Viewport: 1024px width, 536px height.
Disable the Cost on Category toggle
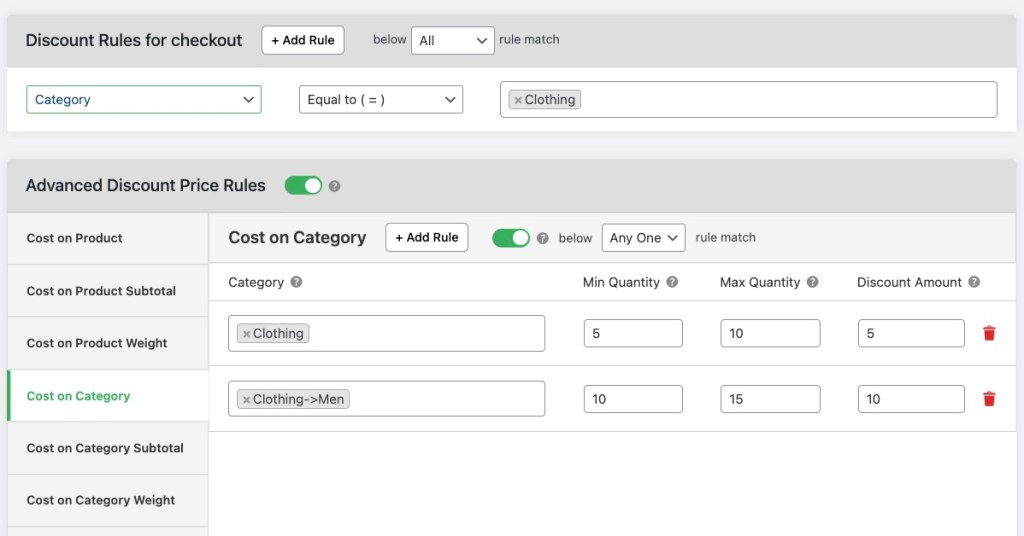click(x=511, y=238)
